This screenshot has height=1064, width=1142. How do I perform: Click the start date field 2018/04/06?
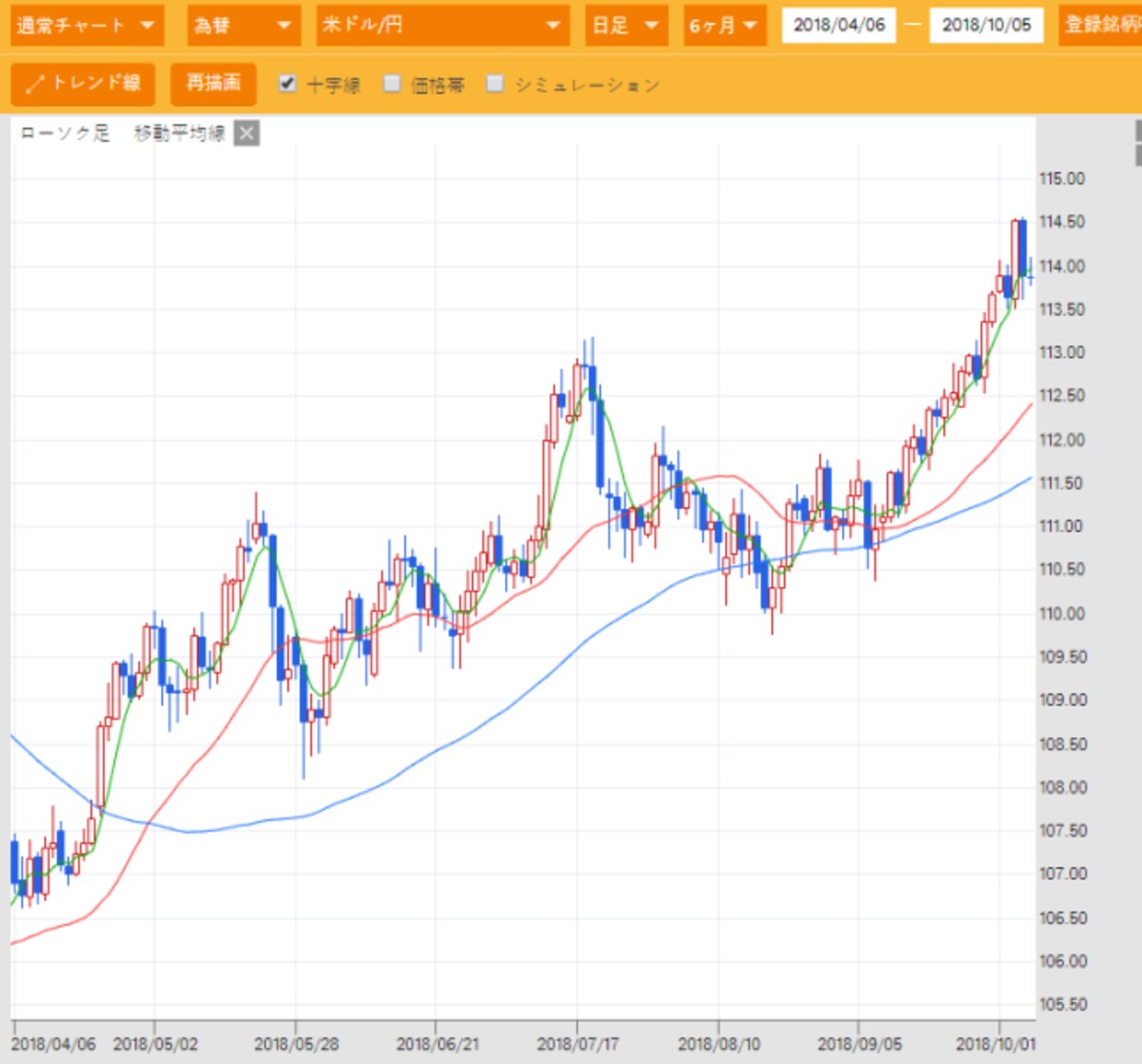click(839, 26)
